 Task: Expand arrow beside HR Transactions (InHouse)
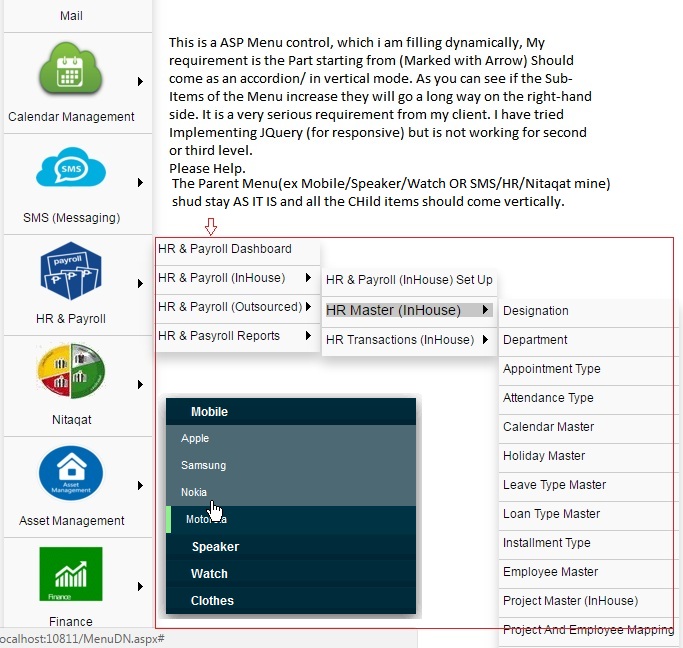click(485, 339)
